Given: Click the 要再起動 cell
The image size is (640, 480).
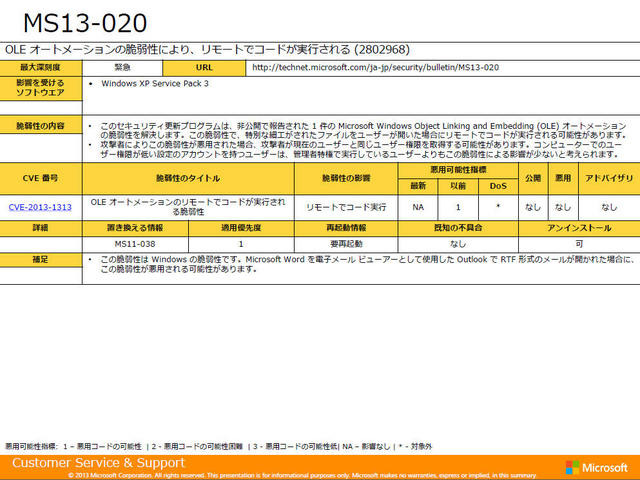Looking at the screenshot, I should [346, 244].
